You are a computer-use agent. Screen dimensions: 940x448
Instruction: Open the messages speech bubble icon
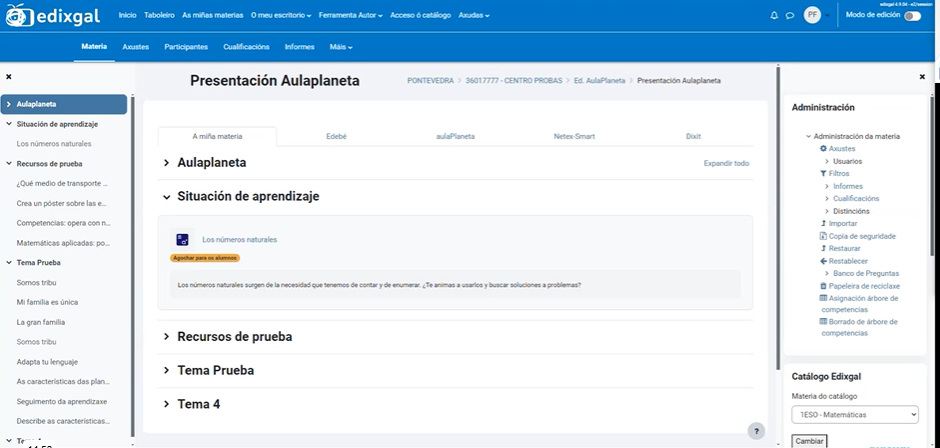tap(790, 16)
